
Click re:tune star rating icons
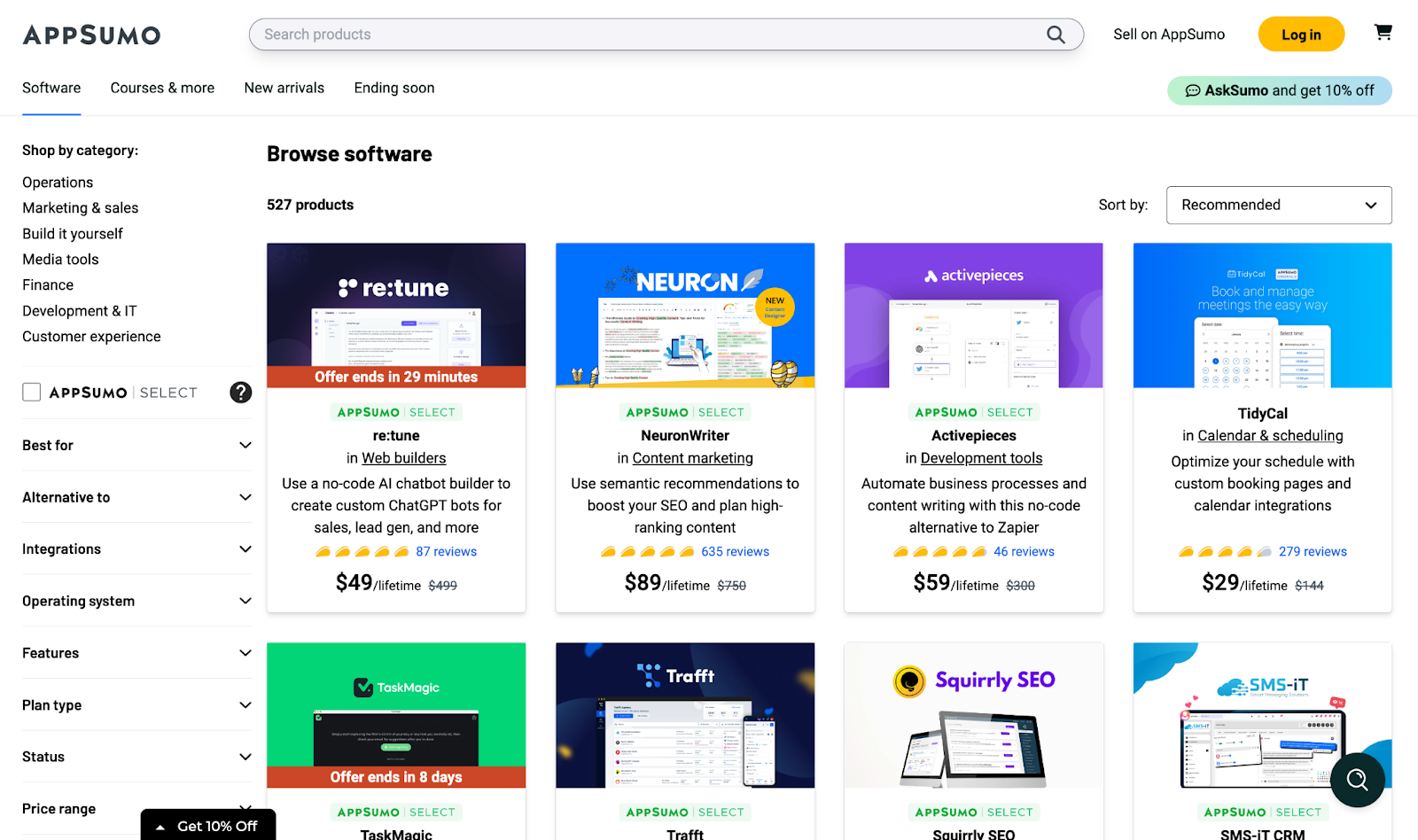pyautogui.click(x=362, y=552)
